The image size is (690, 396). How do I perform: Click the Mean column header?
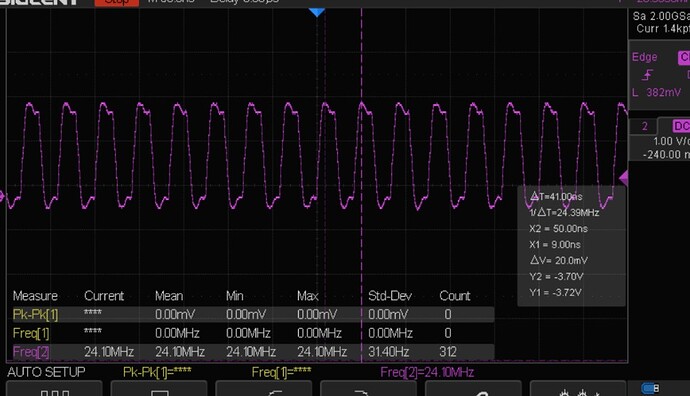tap(169, 296)
